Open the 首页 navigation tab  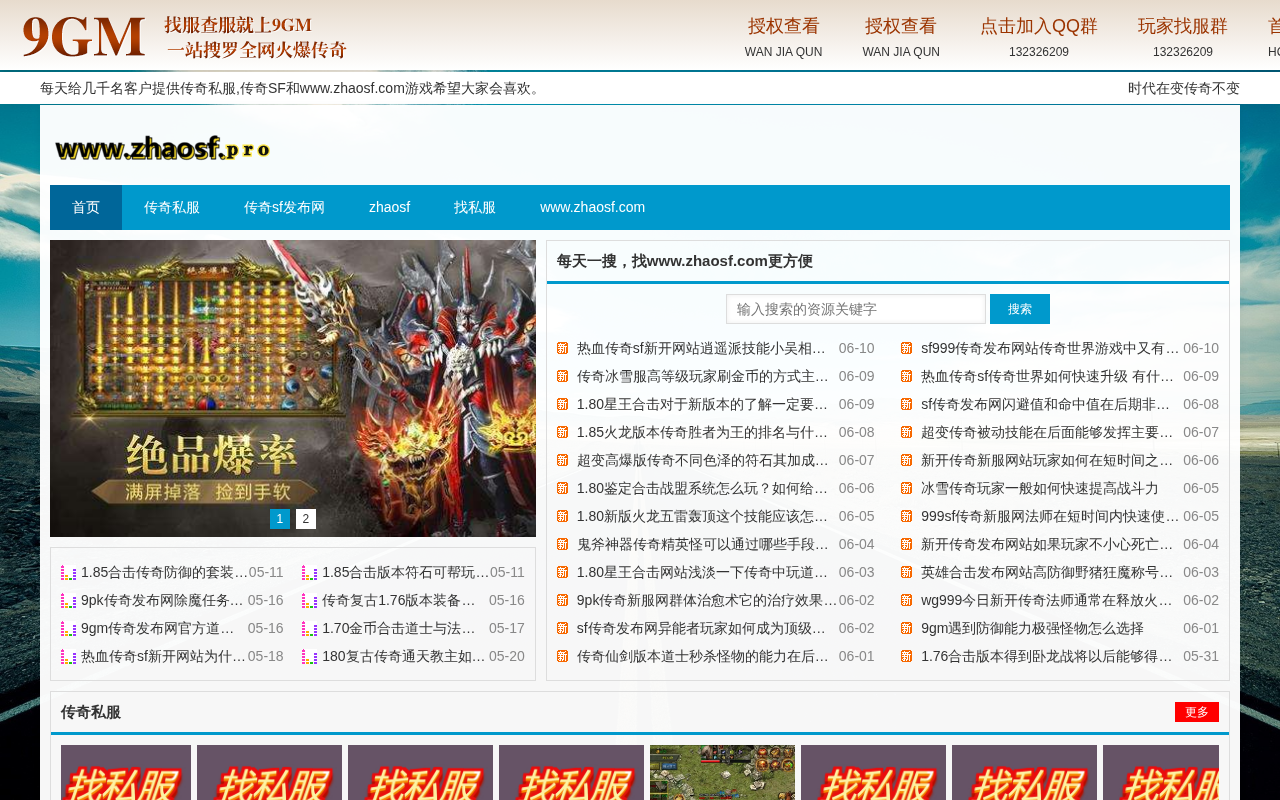tap(86, 207)
